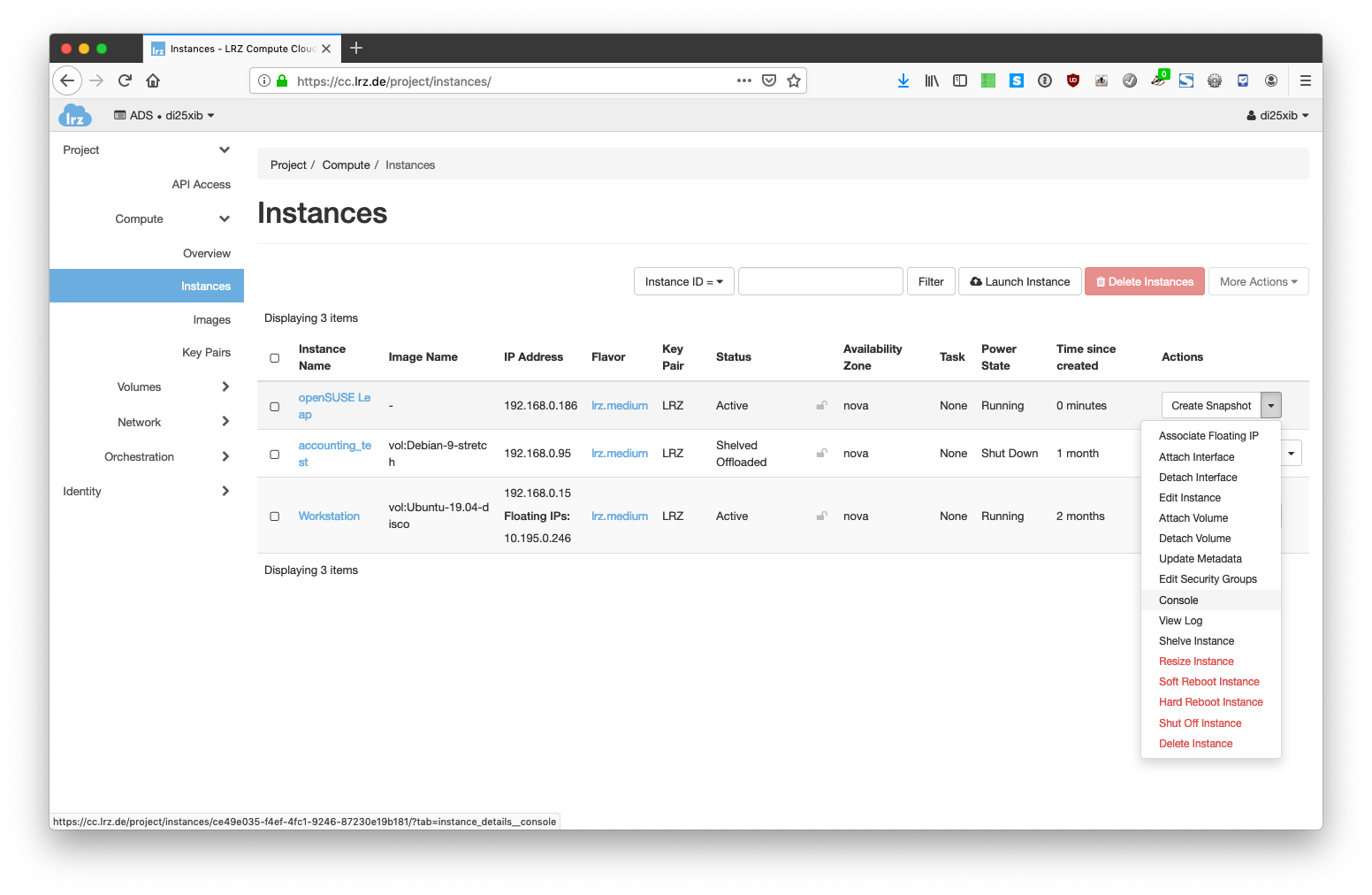Expand the More Actions dropdown
Image resolution: width=1372 pixels, height=895 pixels.
click(1258, 282)
